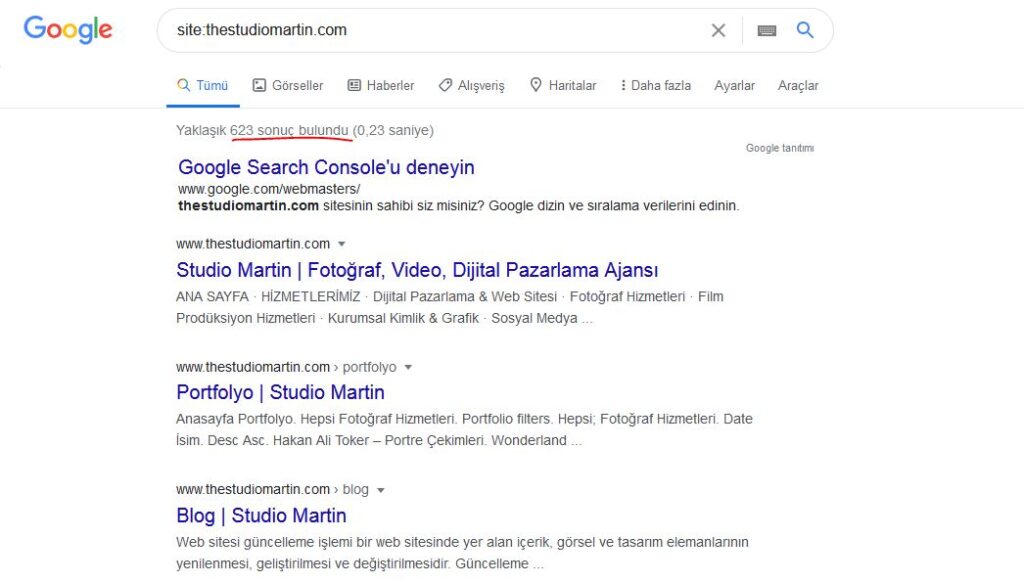Open the Portfolyo | Studio Martin result
Viewport: 1024px width, 583px height.
280,392
